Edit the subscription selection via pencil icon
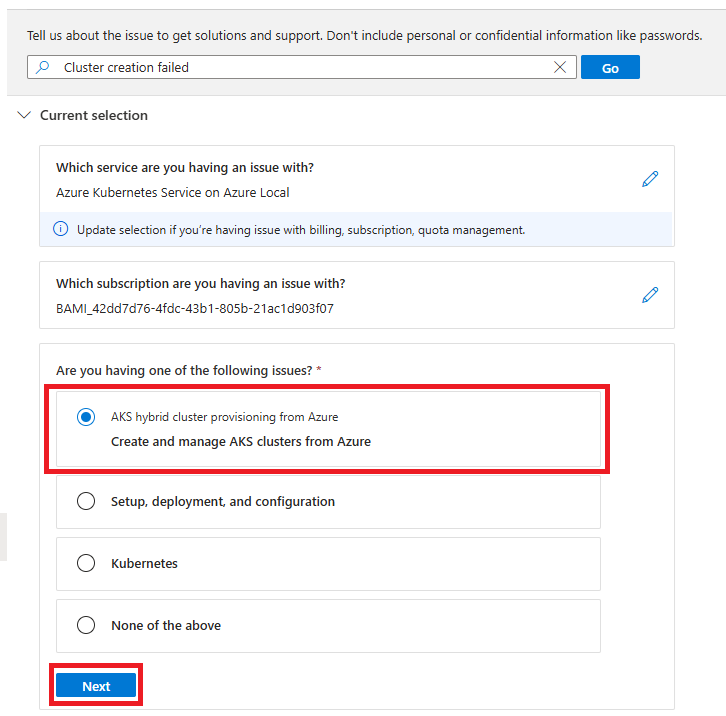 [x=650, y=295]
